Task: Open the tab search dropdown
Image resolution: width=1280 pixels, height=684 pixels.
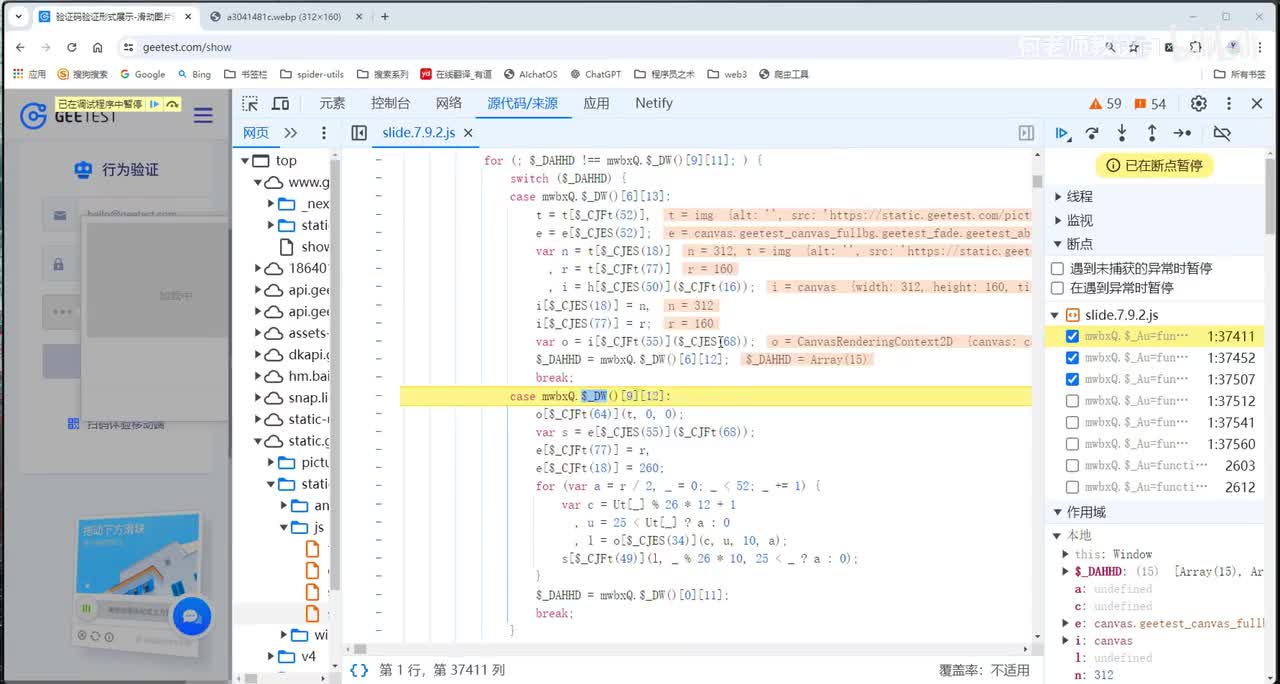Action: 18,16
